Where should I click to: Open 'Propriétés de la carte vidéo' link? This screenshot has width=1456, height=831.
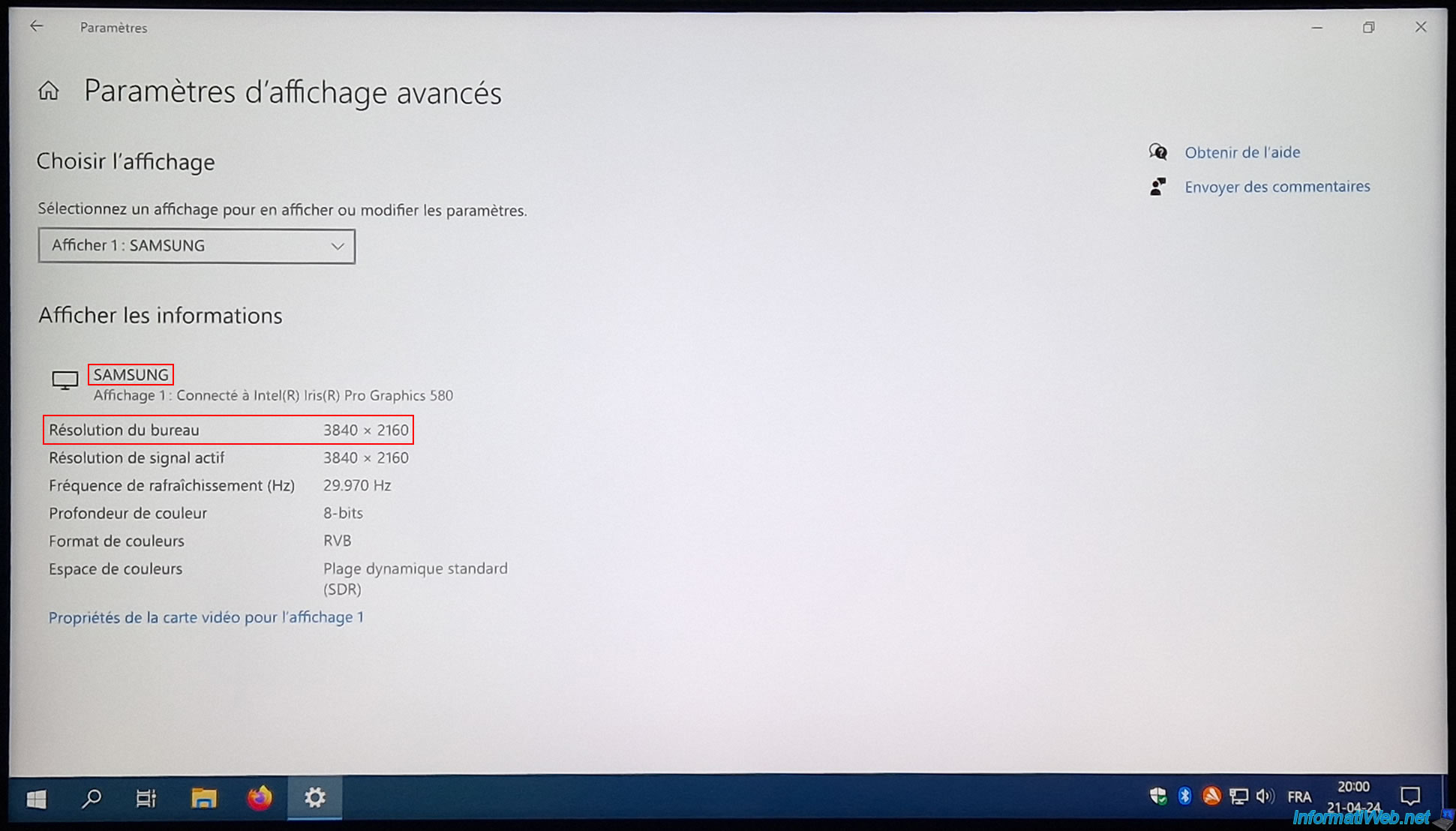tap(206, 617)
